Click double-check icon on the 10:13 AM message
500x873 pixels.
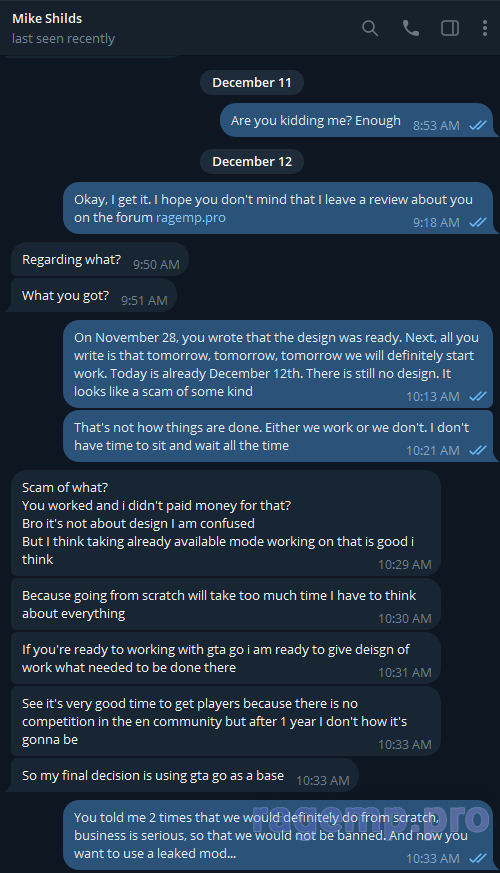click(x=478, y=396)
